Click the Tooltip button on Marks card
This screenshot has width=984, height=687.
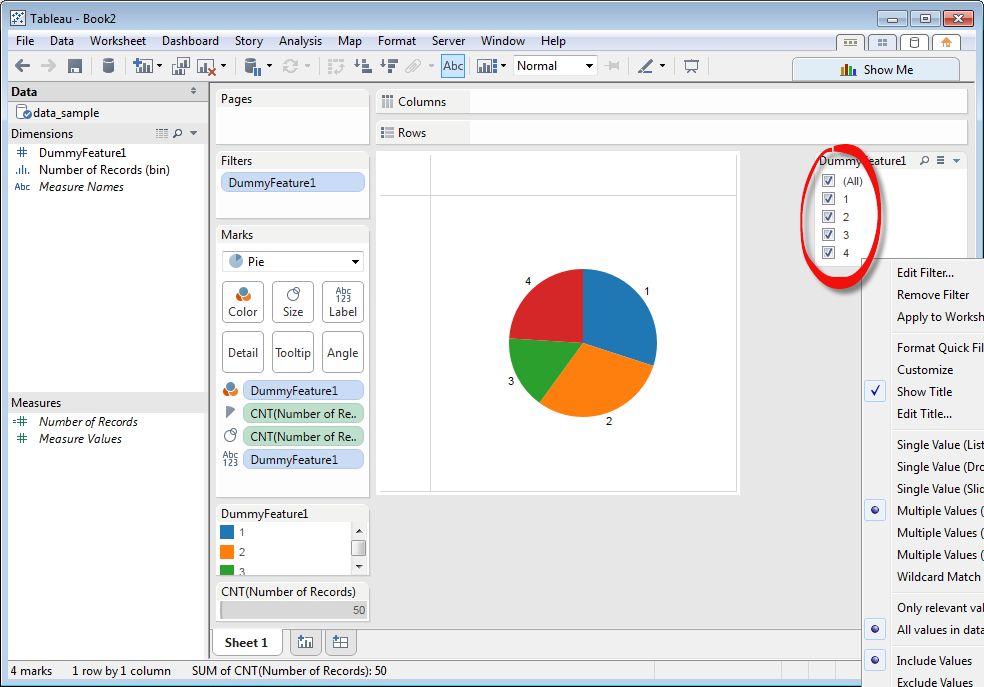tap(293, 353)
